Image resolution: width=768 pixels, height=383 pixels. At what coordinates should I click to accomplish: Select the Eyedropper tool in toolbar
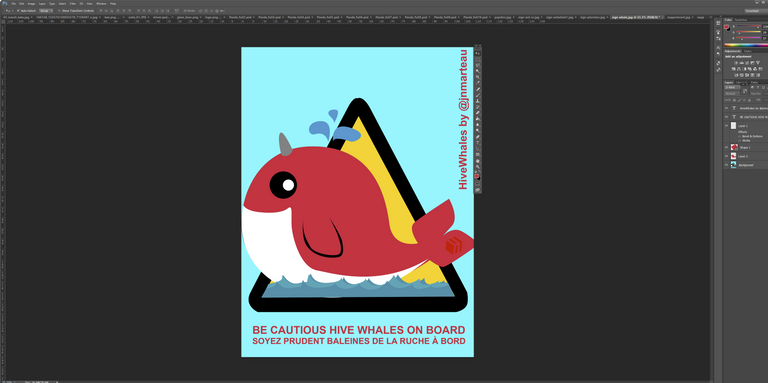478,83
